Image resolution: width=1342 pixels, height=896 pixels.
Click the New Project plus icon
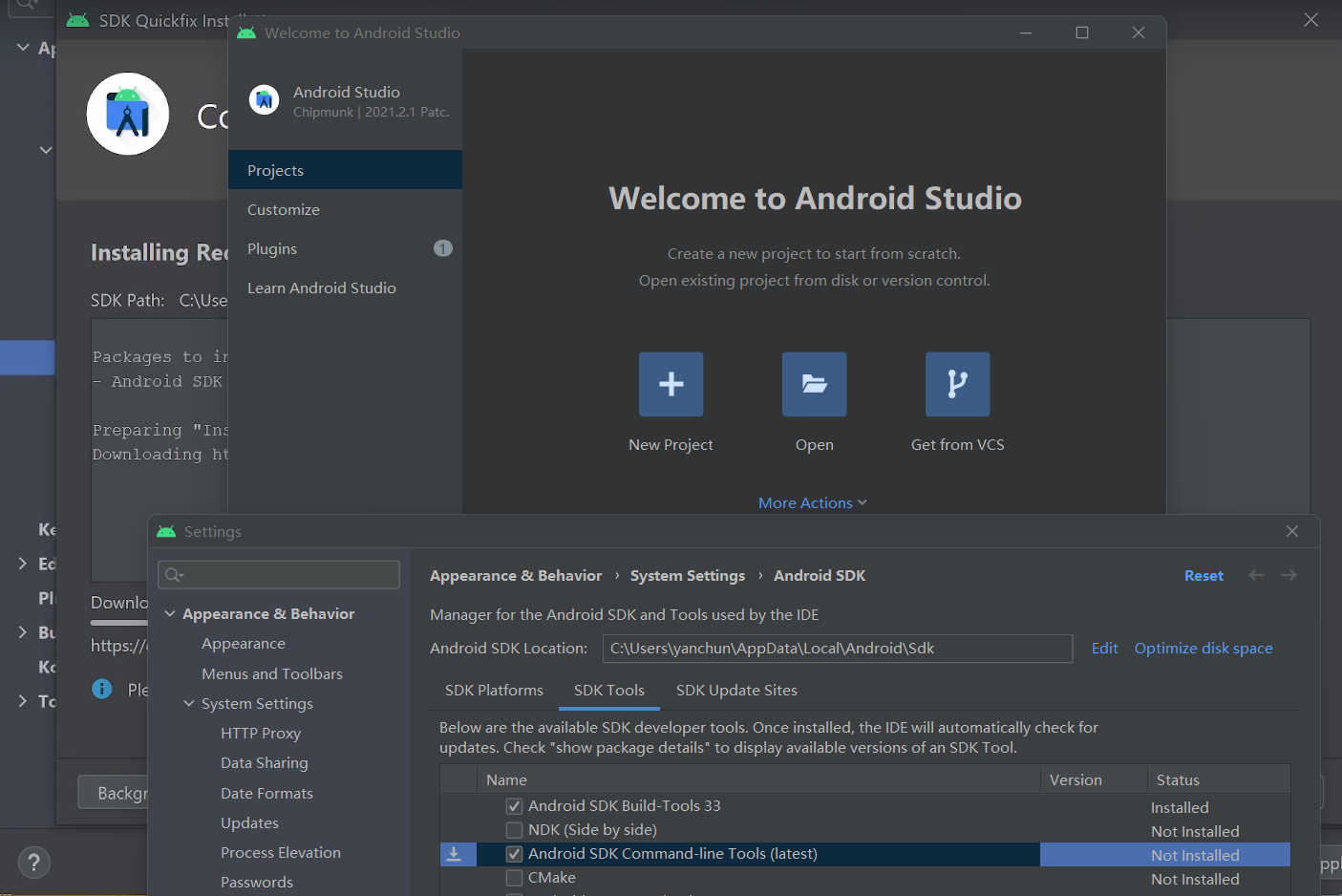pos(671,384)
